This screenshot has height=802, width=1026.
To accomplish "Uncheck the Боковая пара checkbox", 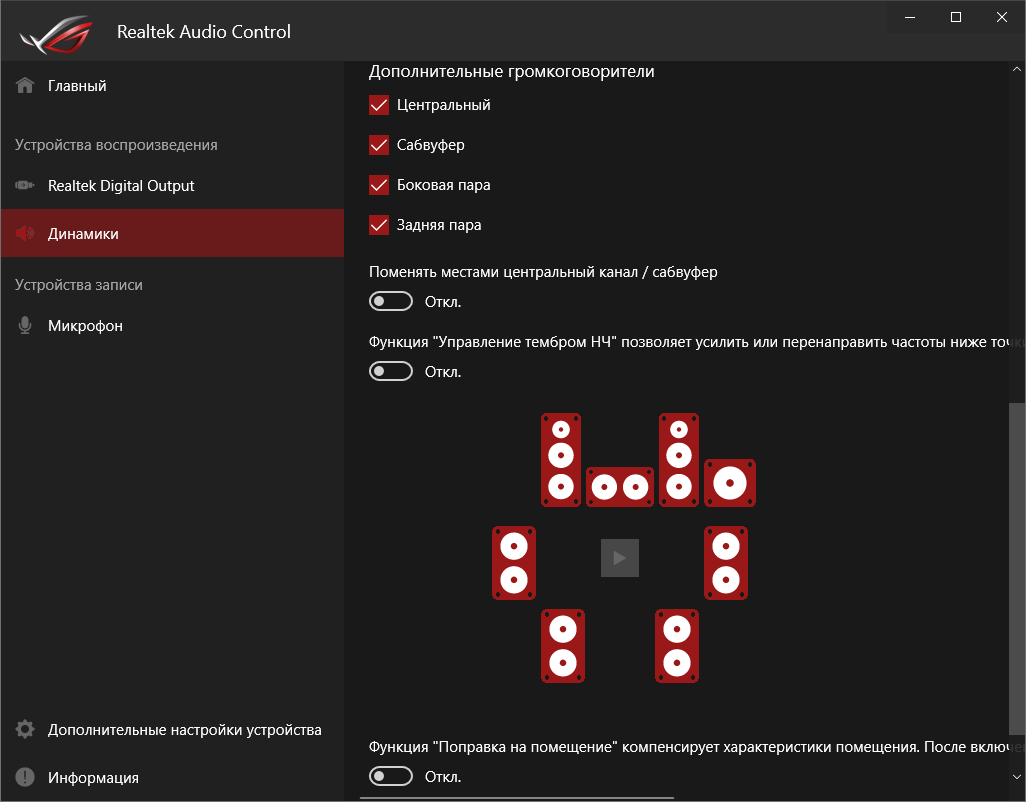I will coord(379,185).
